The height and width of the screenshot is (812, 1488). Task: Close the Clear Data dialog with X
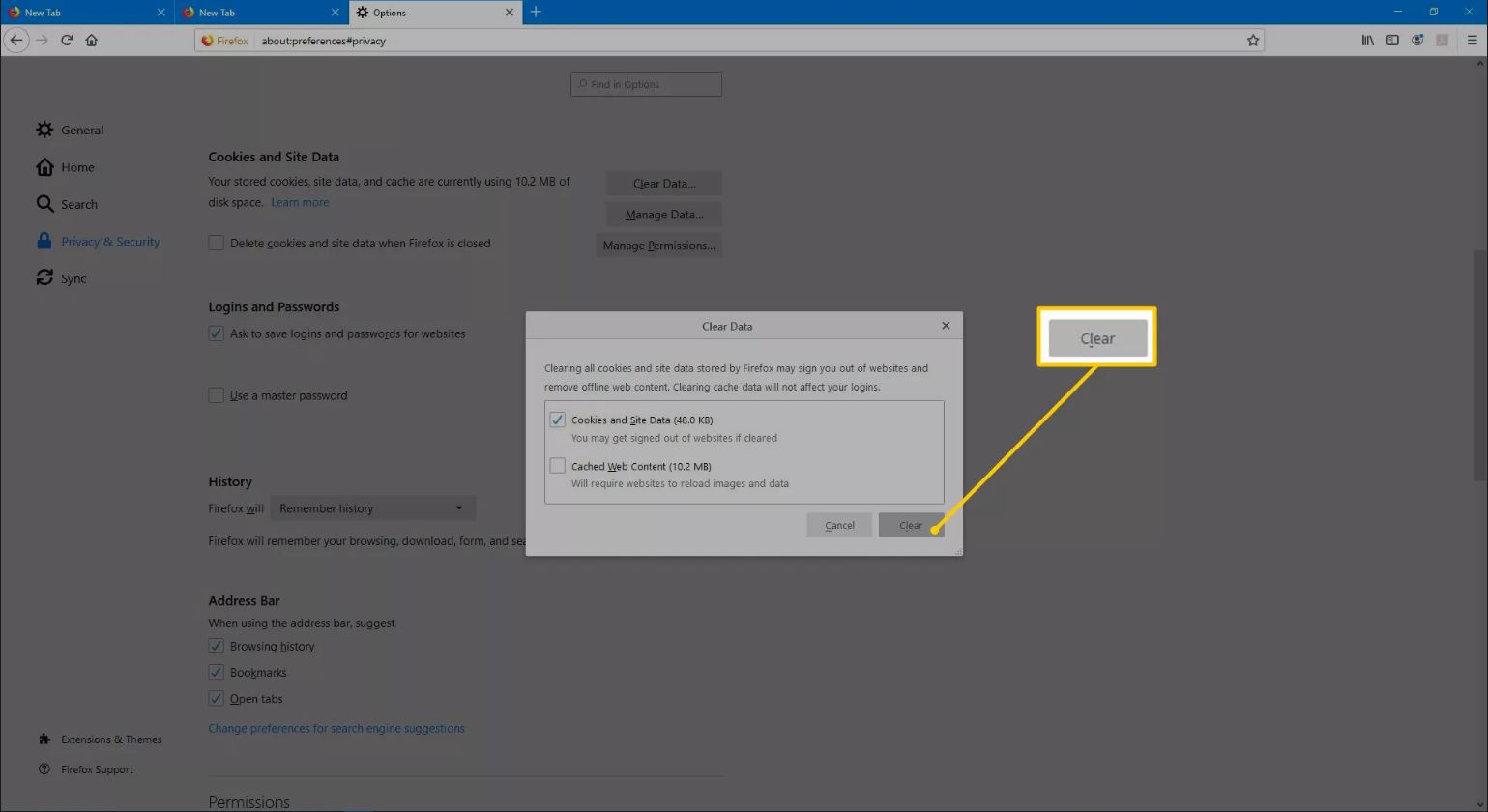pyautogui.click(x=946, y=326)
